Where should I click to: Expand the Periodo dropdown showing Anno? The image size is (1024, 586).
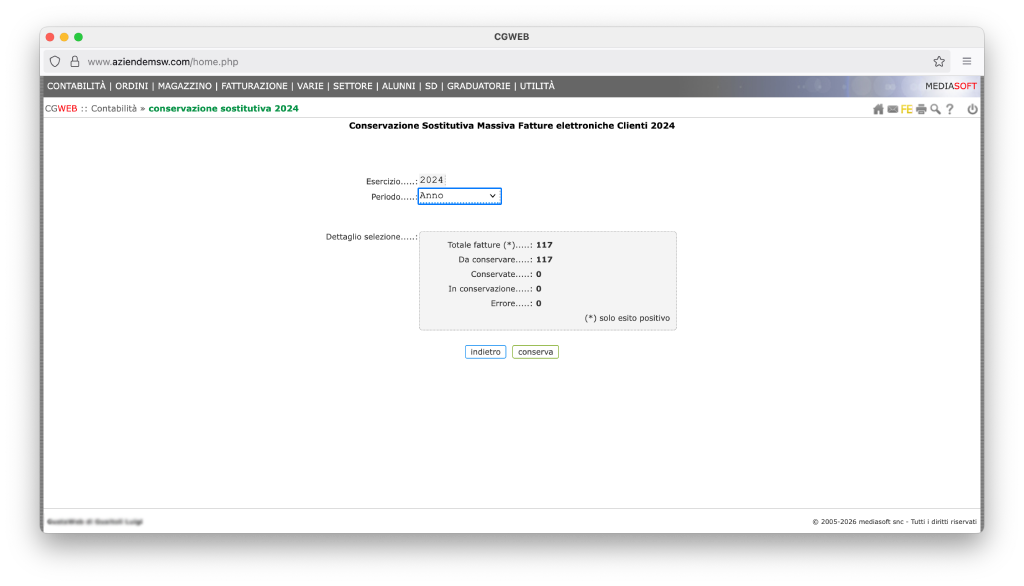pos(459,196)
